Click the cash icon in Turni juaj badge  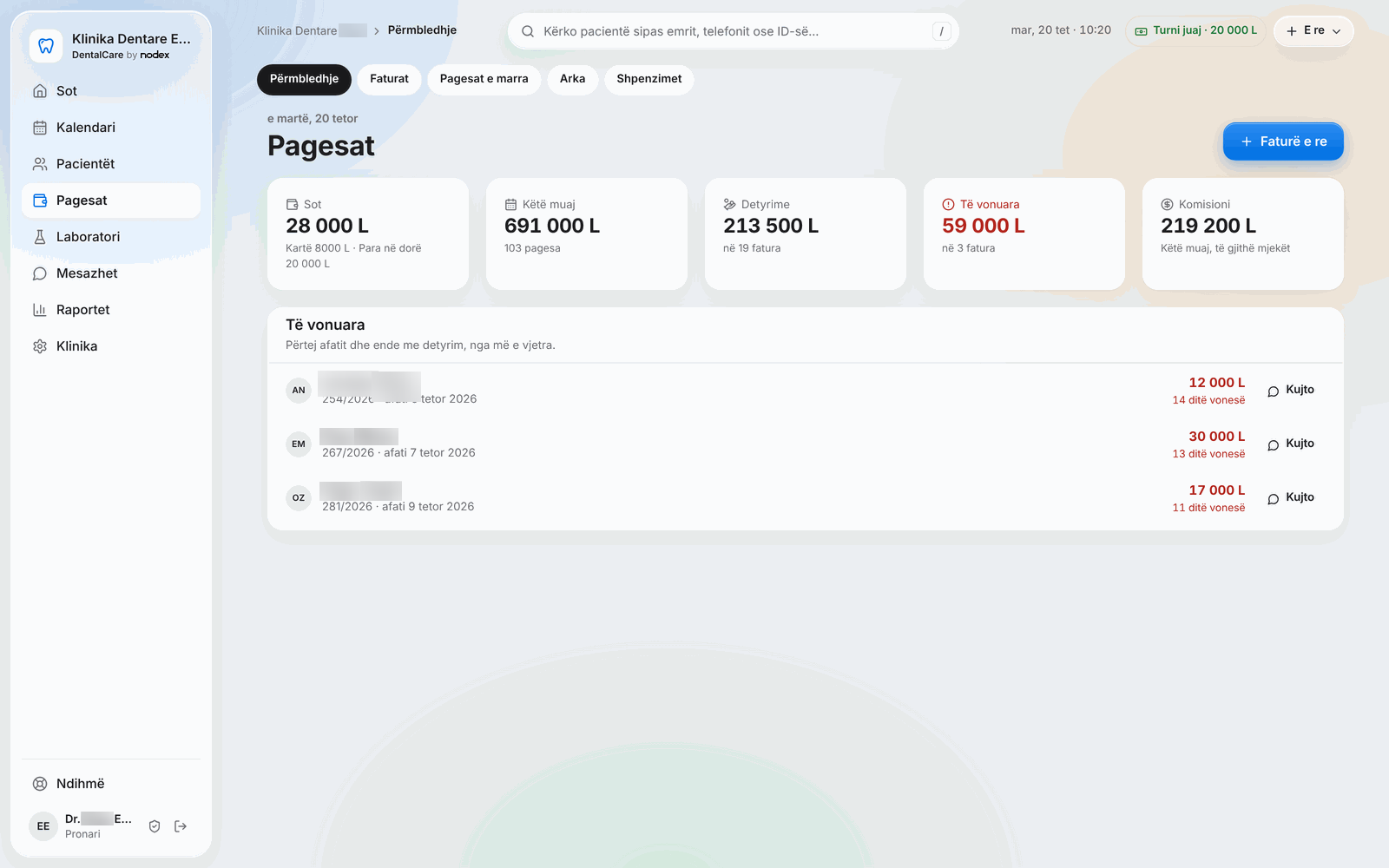click(1142, 31)
